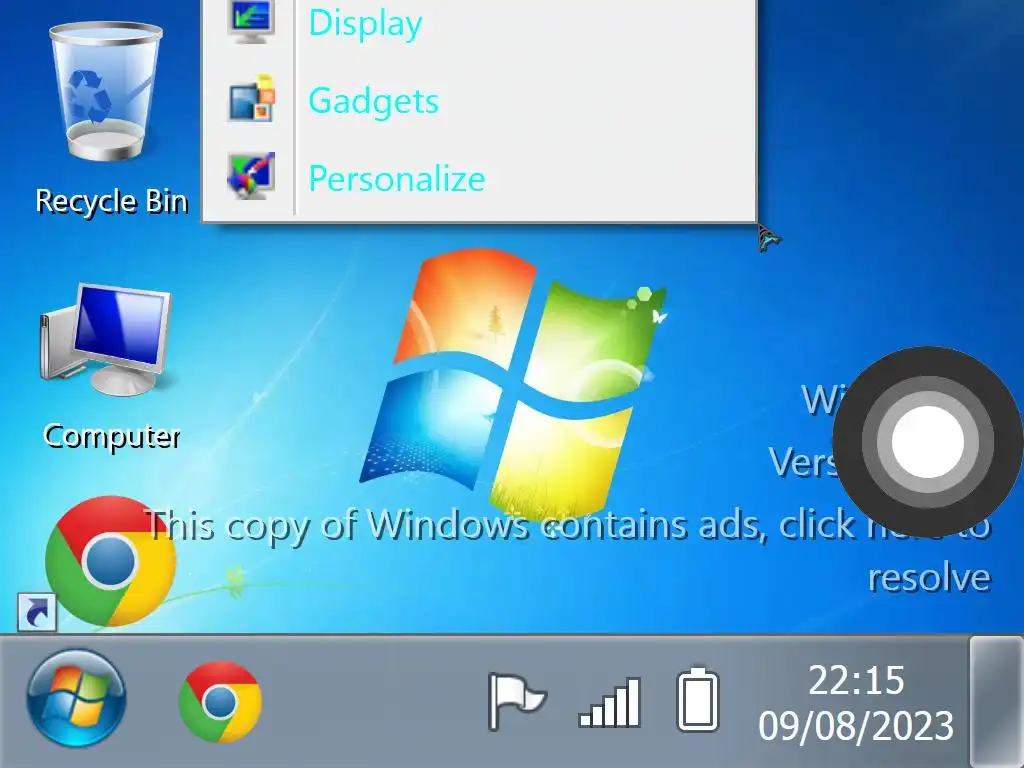
Task: Click the date 09/08/2023 in tray
Action: (x=856, y=726)
